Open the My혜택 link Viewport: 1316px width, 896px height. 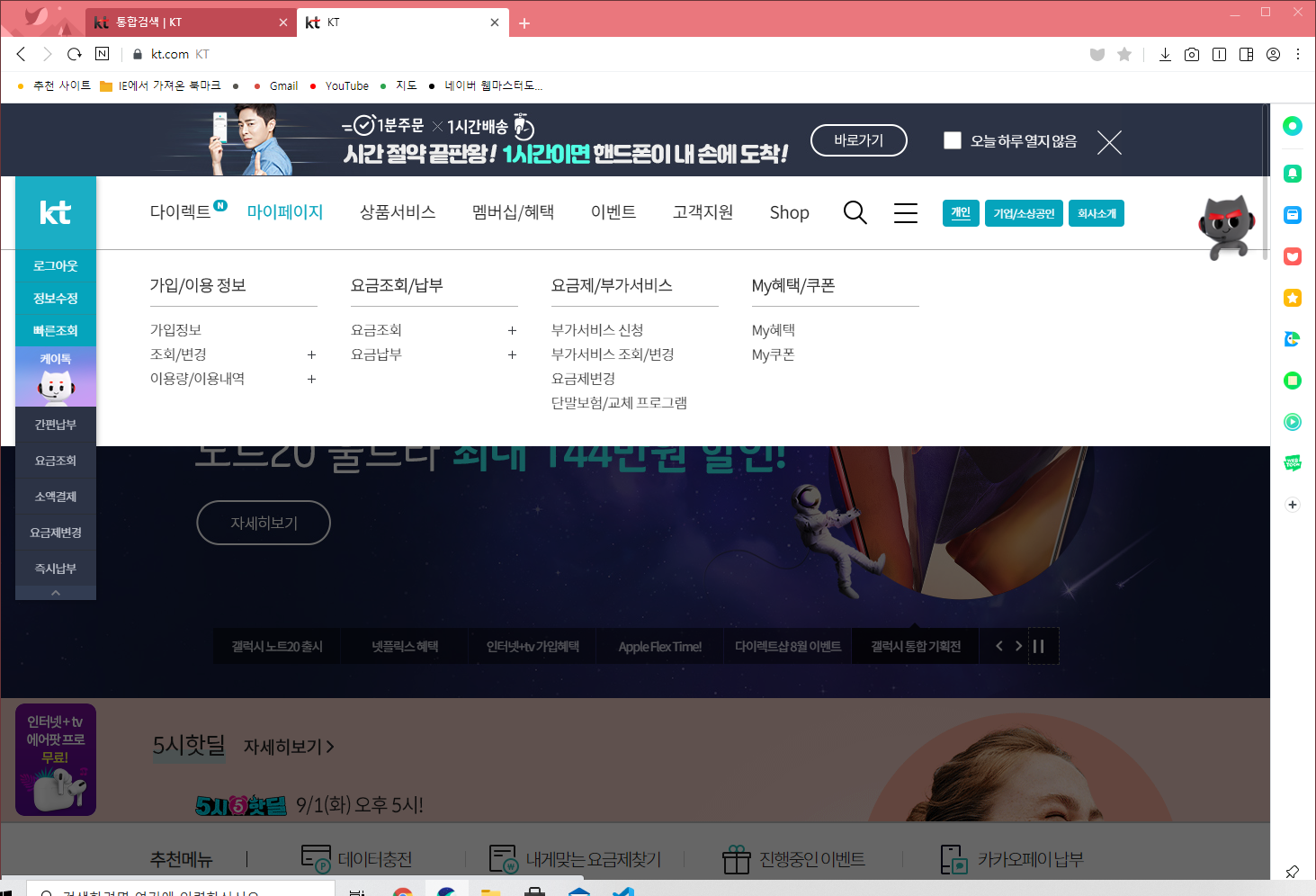pos(774,330)
